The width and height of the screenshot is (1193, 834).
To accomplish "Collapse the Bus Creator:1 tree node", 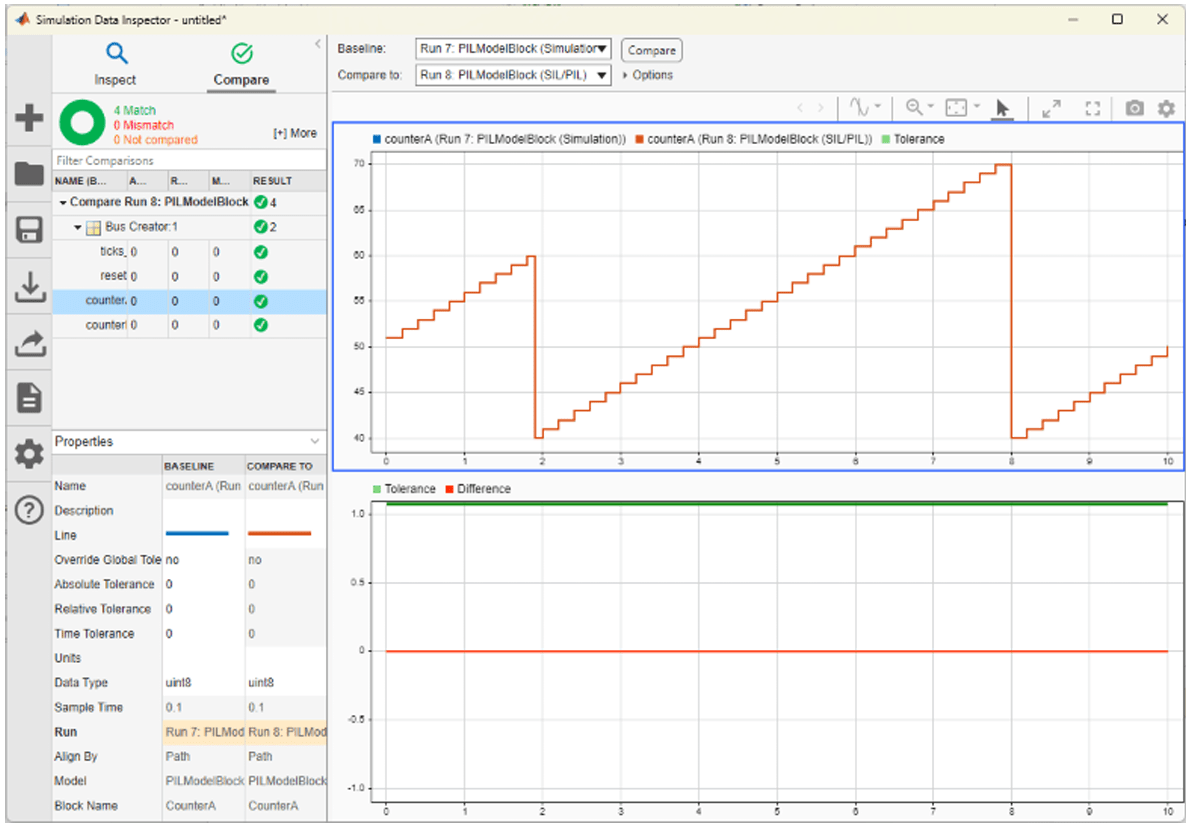I will [78, 226].
